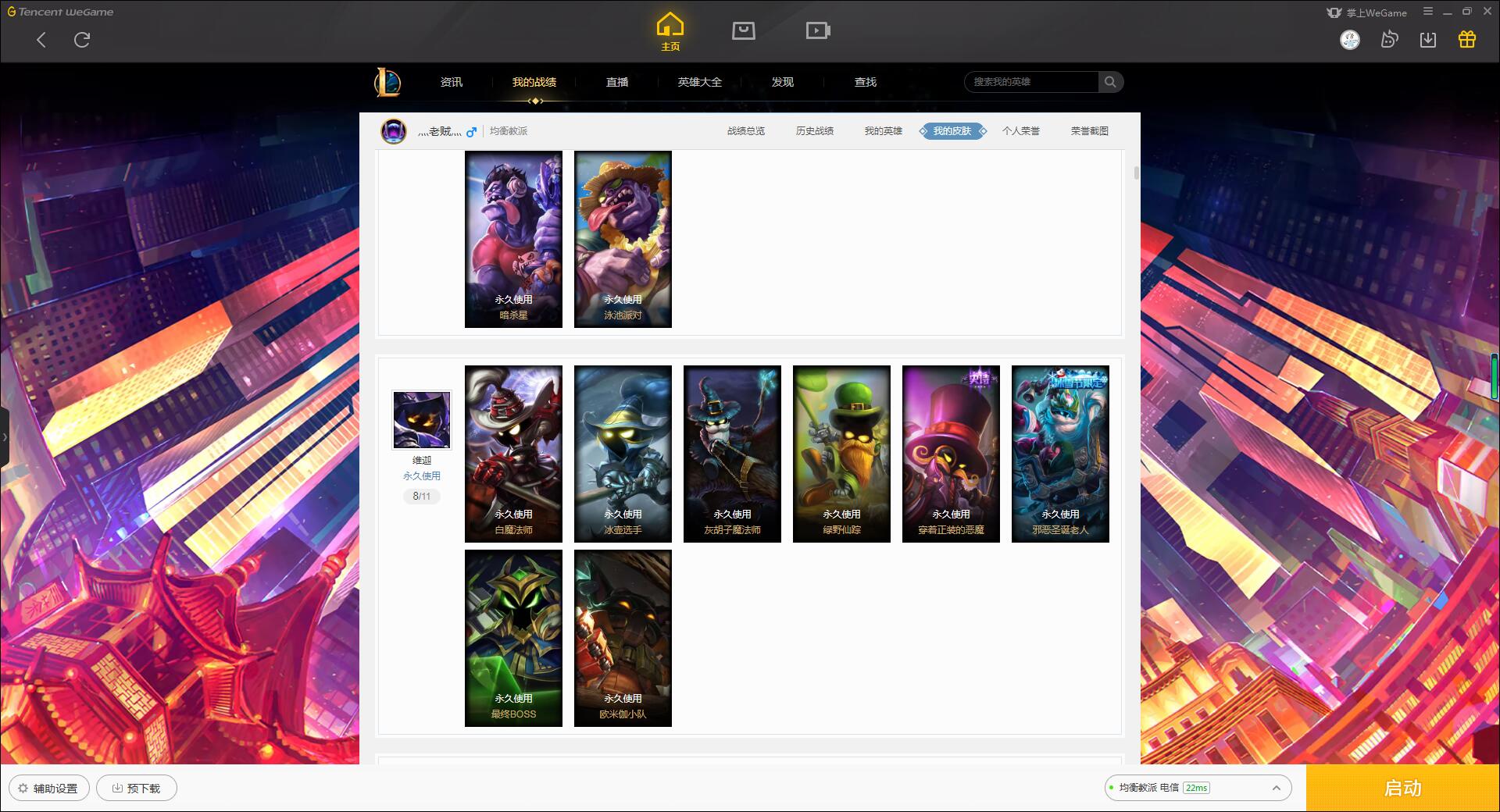The image size is (1500, 812).
Task: Open the 发现 tab
Action: (783, 82)
